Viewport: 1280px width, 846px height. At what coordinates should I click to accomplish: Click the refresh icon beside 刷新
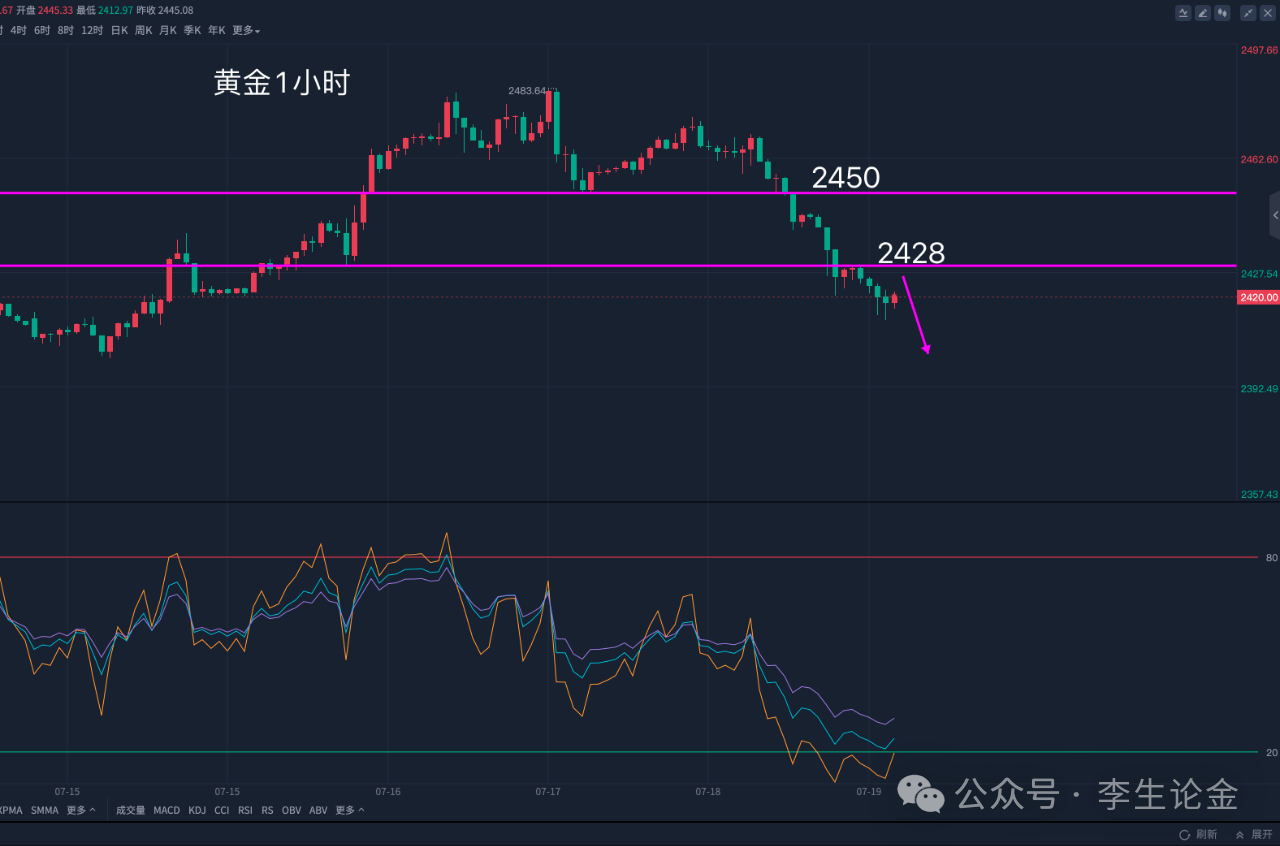pos(1185,834)
